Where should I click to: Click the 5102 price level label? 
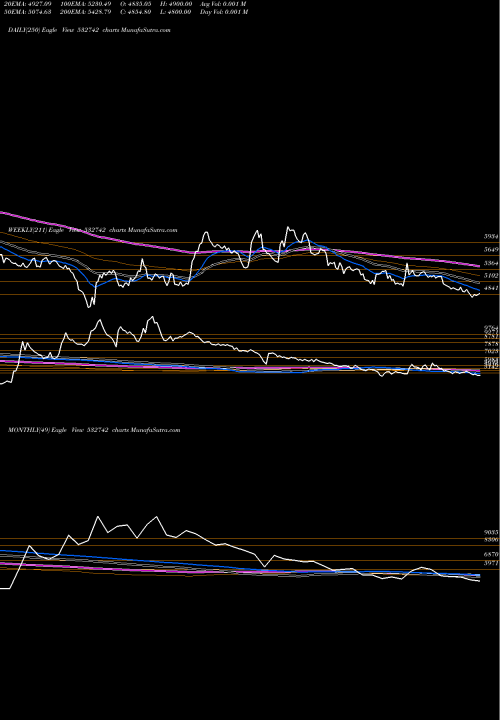click(x=491, y=276)
